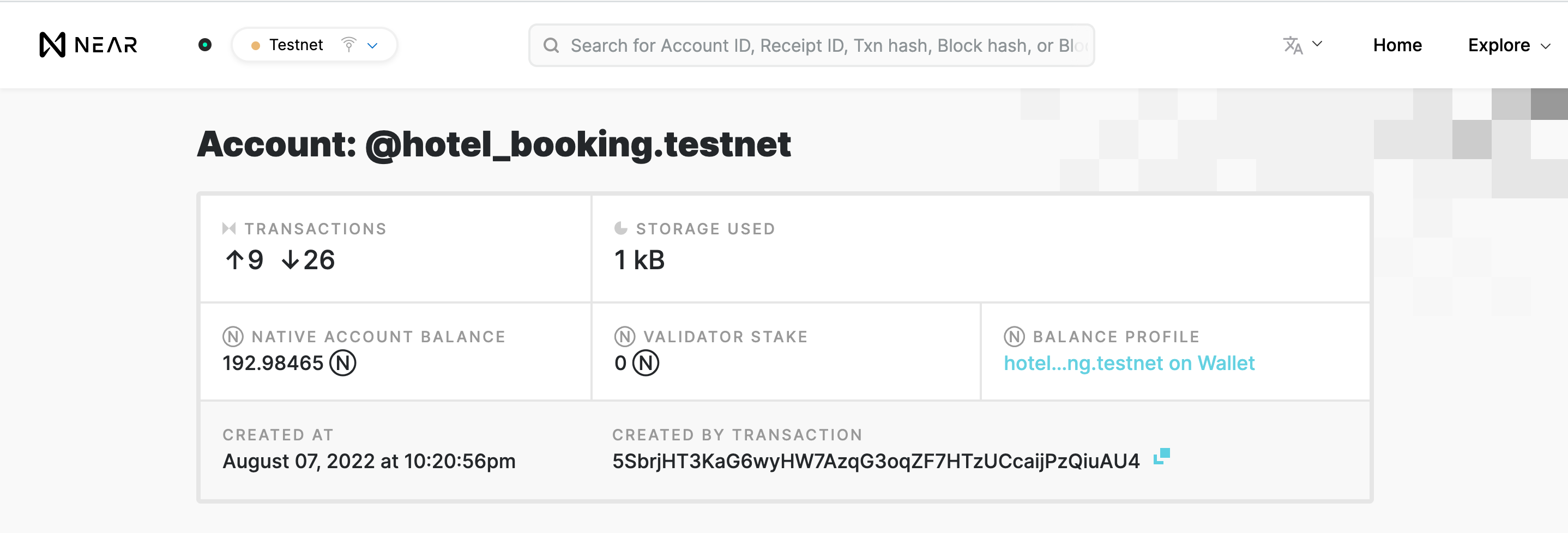Click the Transactions header icon
Image resolution: width=1568 pixels, height=533 pixels.
coord(229,228)
